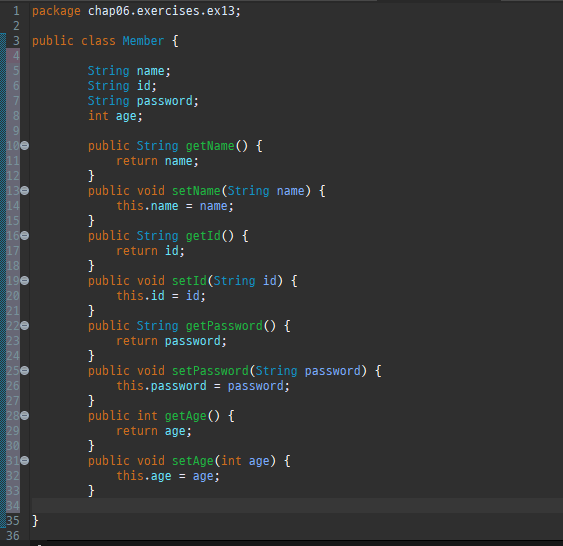
Task: Click the getPassword method name
Action: pyautogui.click(x=224, y=326)
